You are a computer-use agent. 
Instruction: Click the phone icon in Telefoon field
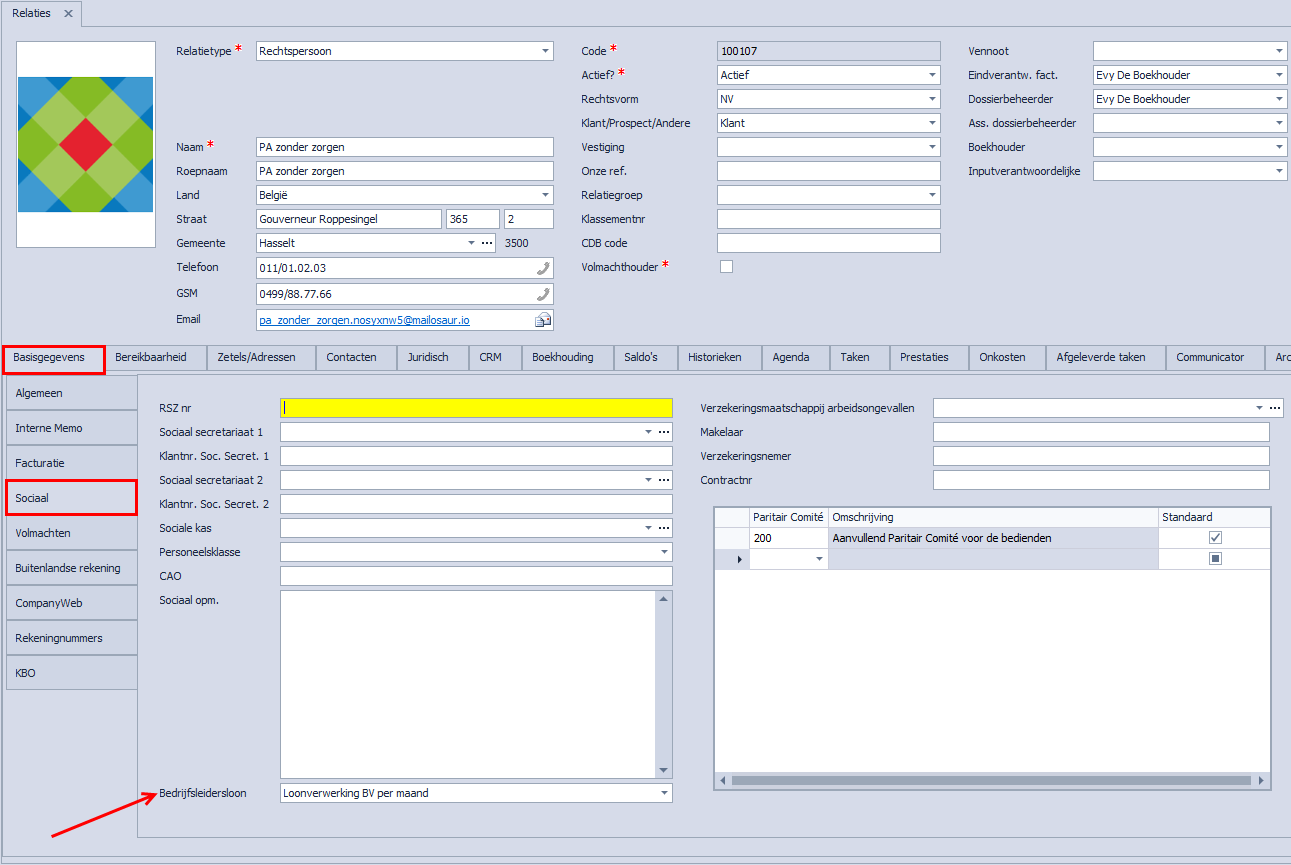click(543, 268)
